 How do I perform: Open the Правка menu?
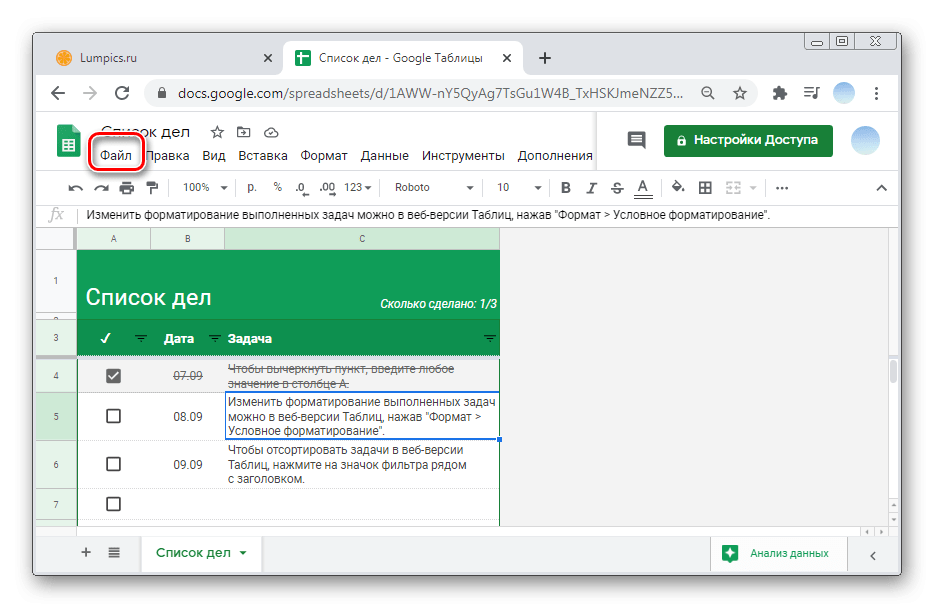(168, 155)
